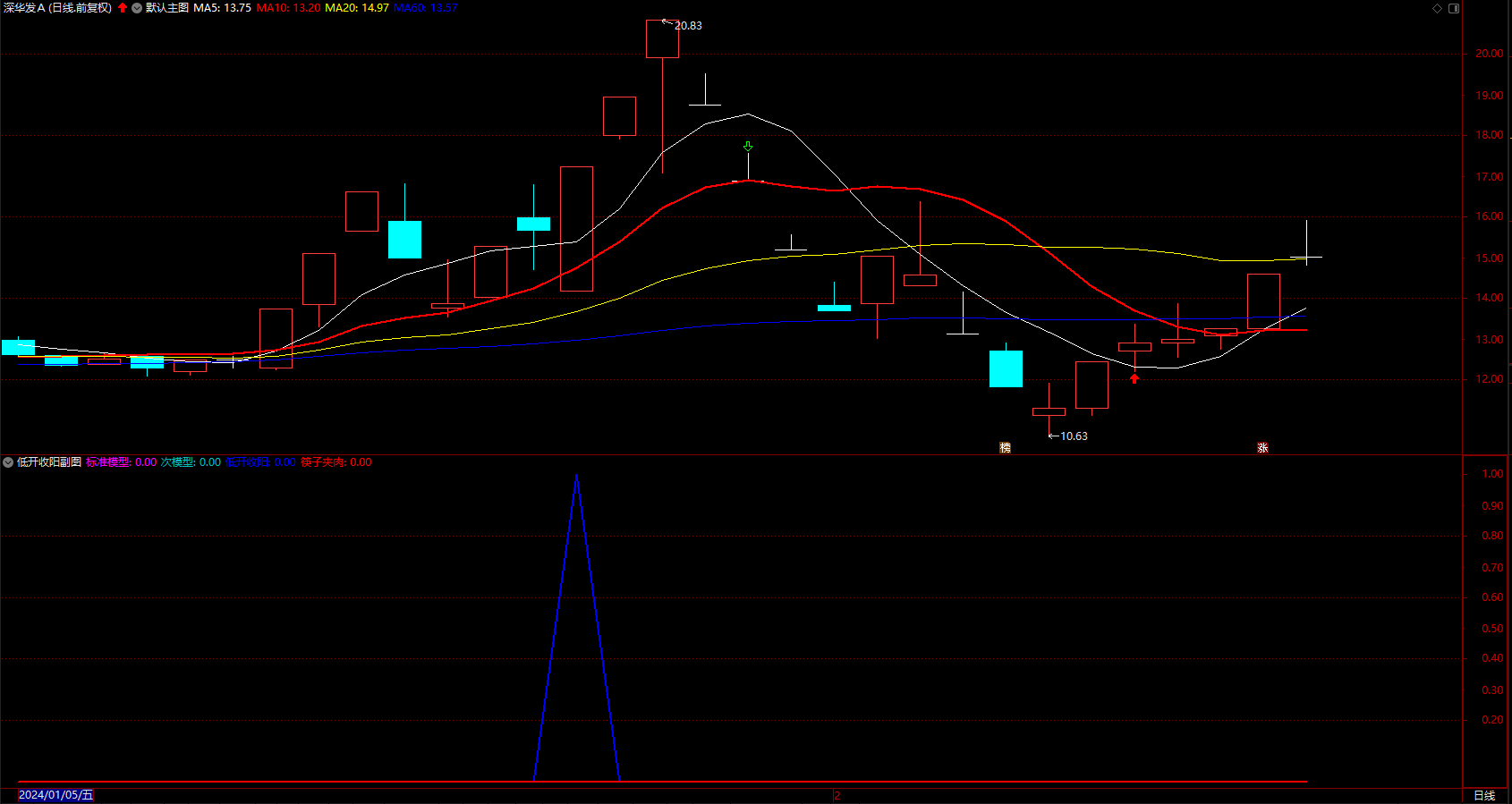Viewport: 1512px width, 804px height.
Task: Click the 15.00 price axis label
Action: pyautogui.click(x=1489, y=258)
